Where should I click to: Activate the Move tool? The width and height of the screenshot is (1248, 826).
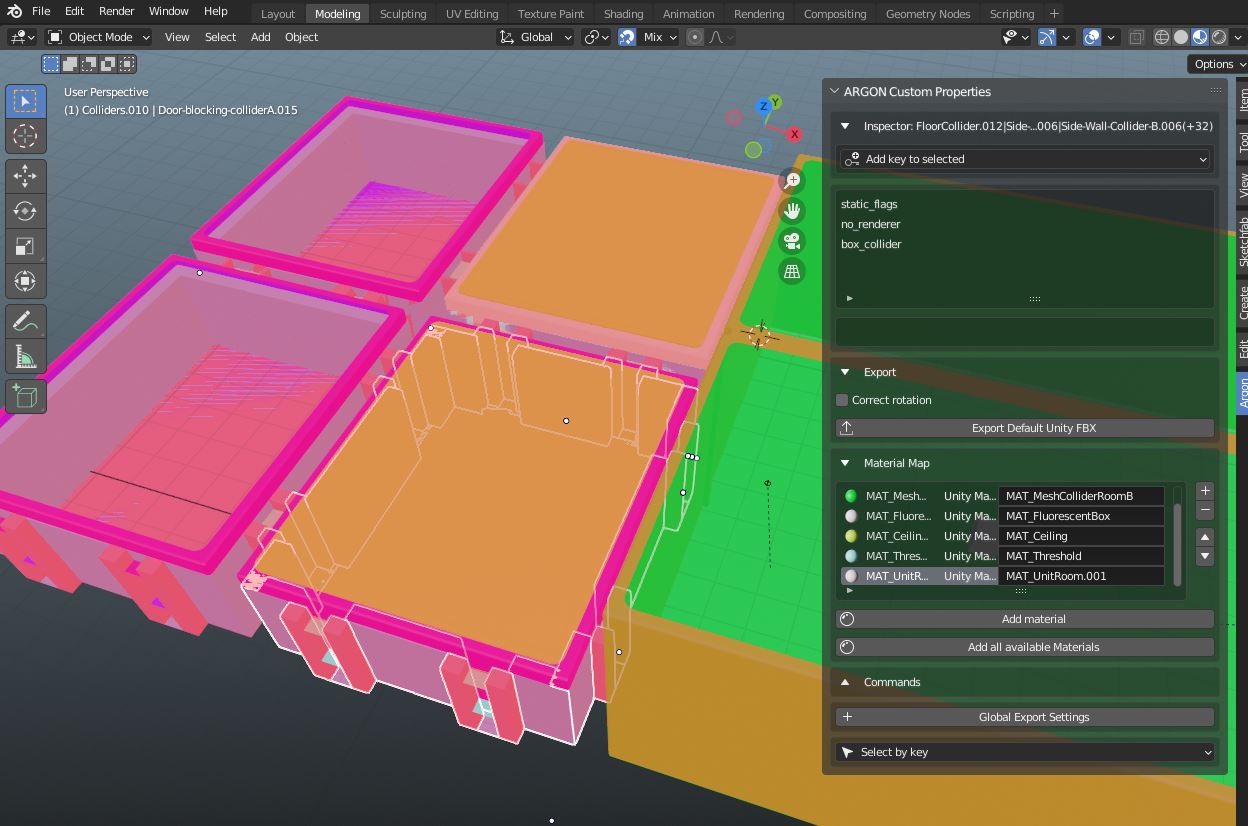pos(25,176)
